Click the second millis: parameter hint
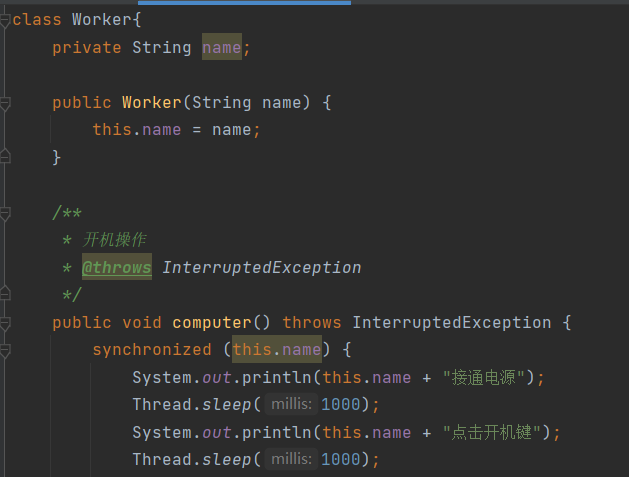The height and width of the screenshot is (477, 629). 292,460
